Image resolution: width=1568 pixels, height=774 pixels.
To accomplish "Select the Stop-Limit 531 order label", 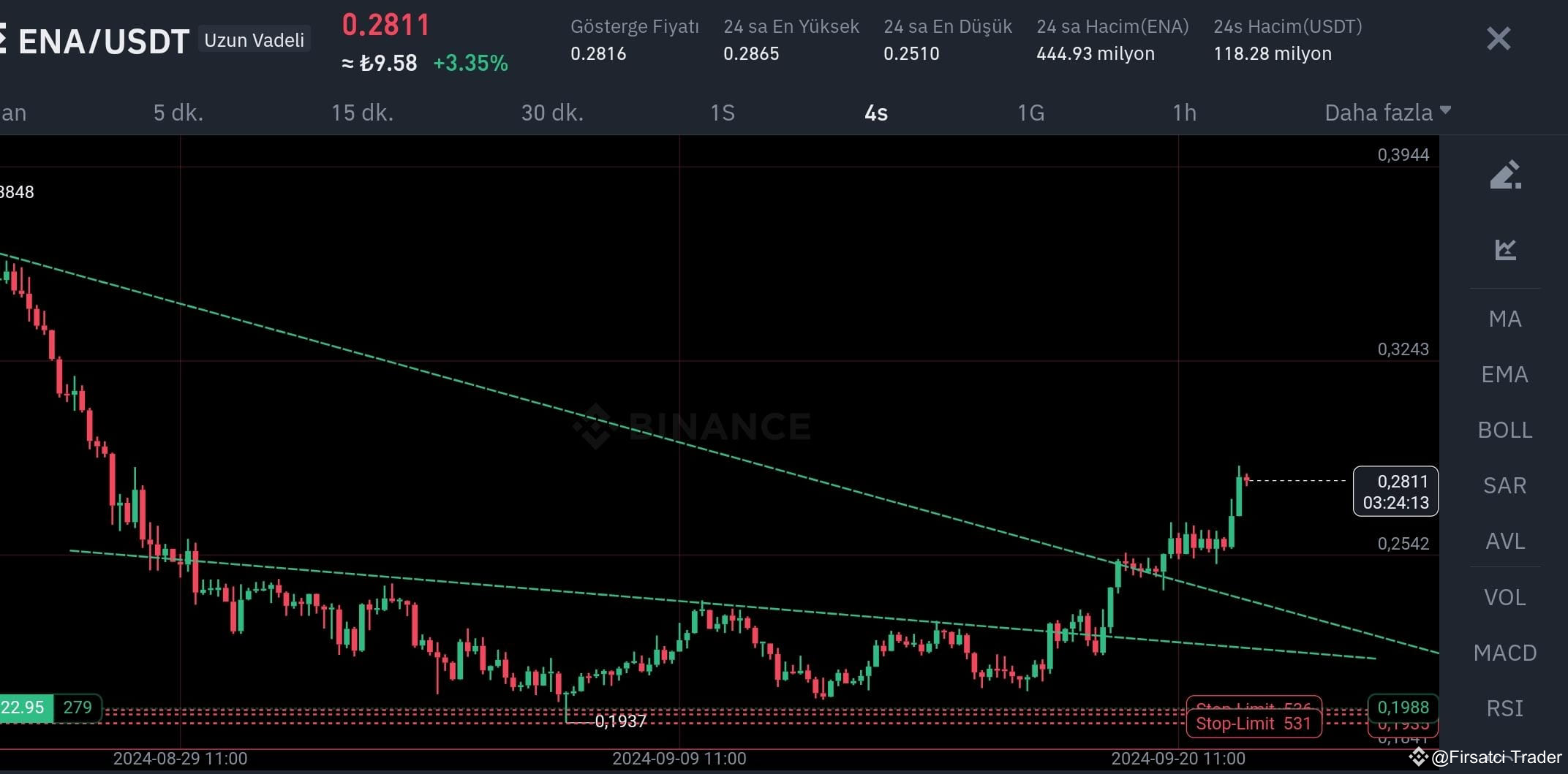I will (1254, 724).
